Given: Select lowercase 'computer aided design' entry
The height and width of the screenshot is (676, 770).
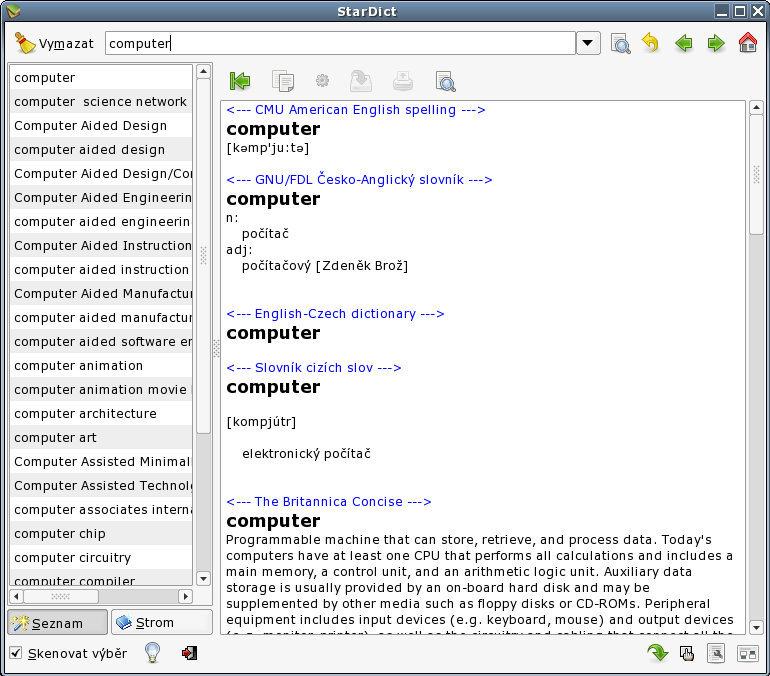Looking at the screenshot, I should (x=101, y=150).
